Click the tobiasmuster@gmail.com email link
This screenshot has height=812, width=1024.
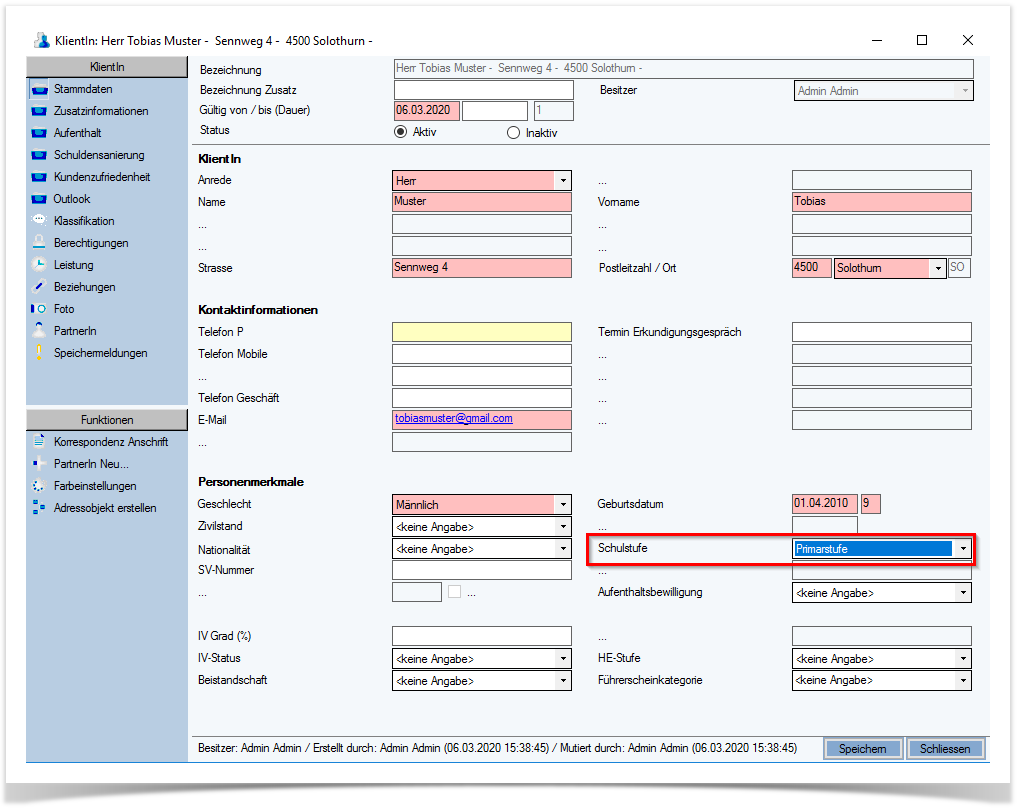click(x=453, y=418)
